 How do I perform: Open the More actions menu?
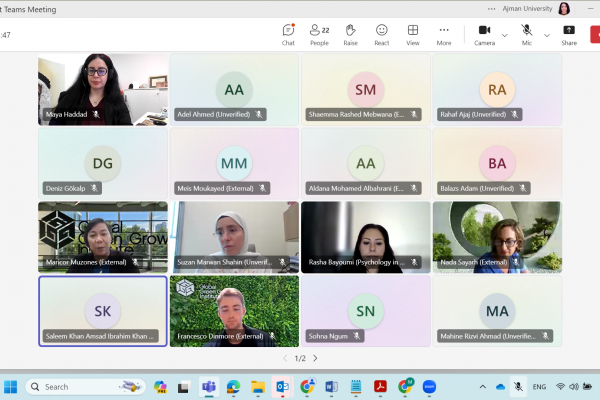[x=443, y=34]
